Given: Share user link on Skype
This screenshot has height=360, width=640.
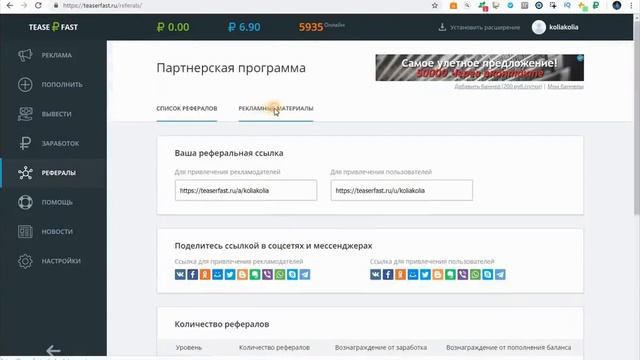Looking at the screenshot, I should click(488, 274).
